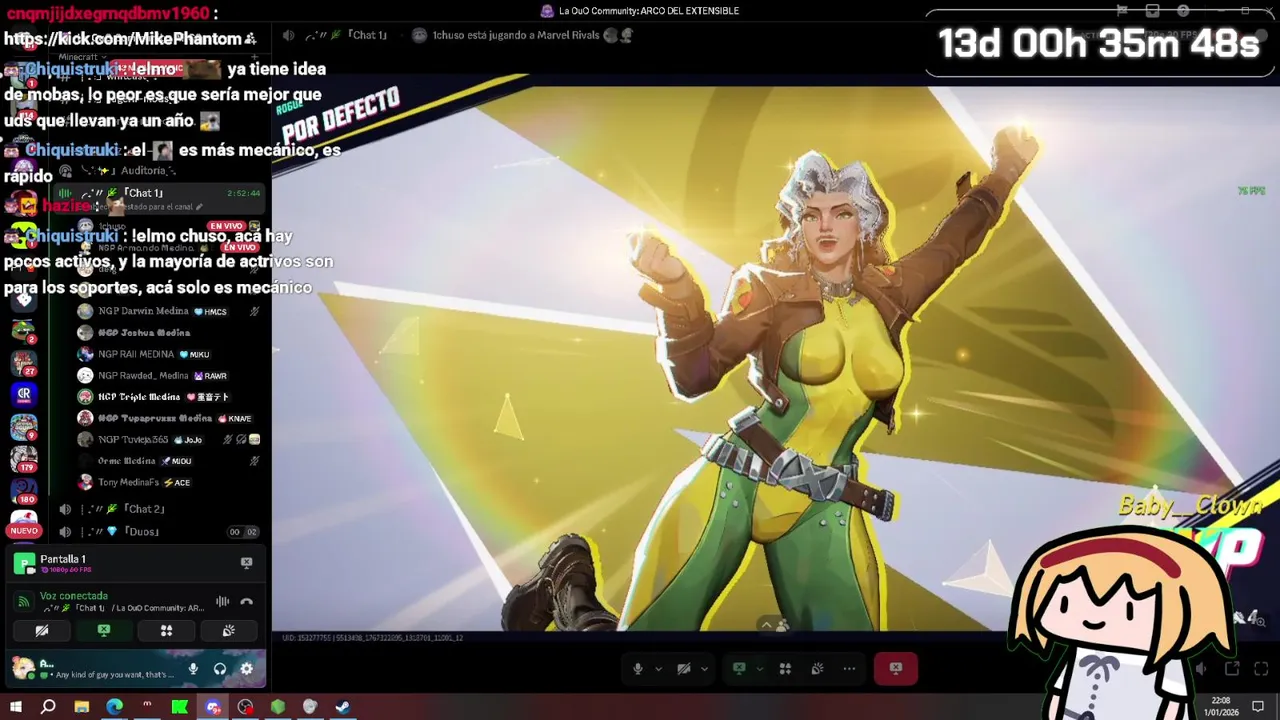The width and height of the screenshot is (1280, 720).
Task: Click user NGP Tuvieja365
Action: (x=168, y=440)
